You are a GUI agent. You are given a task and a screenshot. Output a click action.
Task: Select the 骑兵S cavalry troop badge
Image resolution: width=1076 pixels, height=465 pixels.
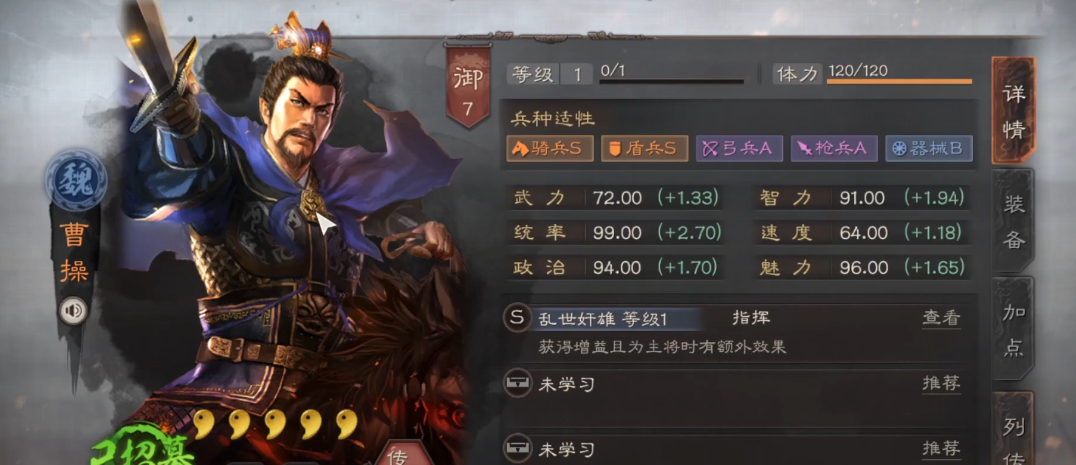click(550, 149)
